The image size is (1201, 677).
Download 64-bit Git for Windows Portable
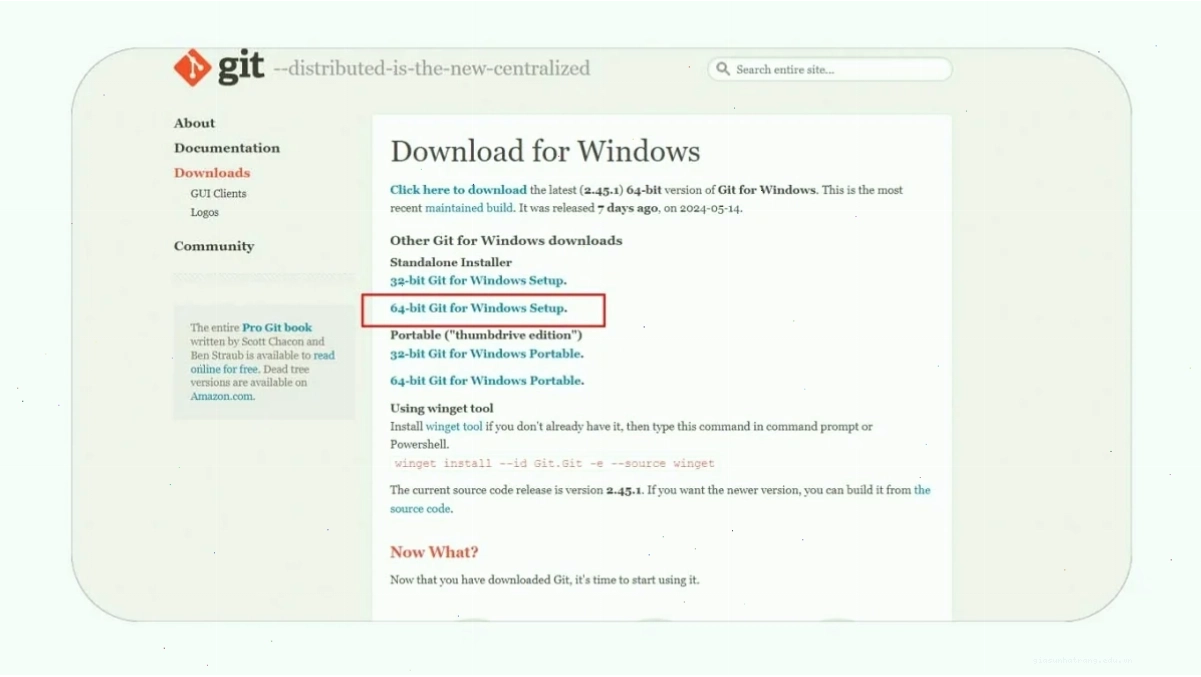(487, 381)
